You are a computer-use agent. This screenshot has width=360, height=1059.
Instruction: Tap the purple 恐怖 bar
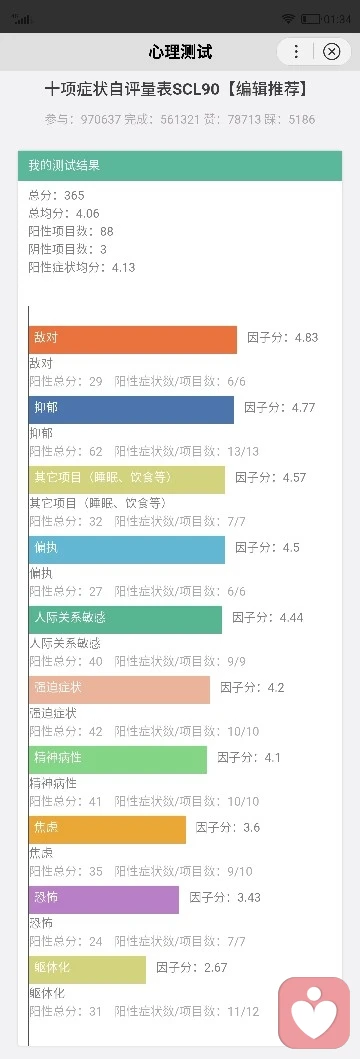tap(104, 900)
